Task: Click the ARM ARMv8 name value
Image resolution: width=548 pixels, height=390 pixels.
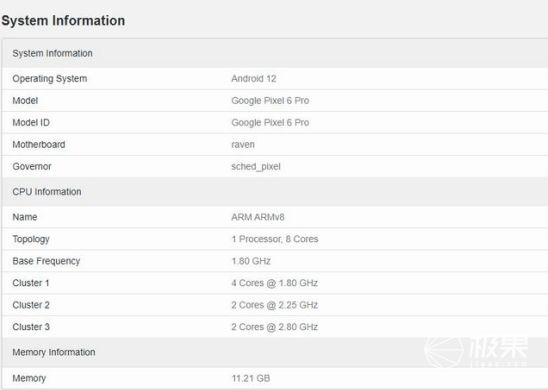Action: pos(258,217)
